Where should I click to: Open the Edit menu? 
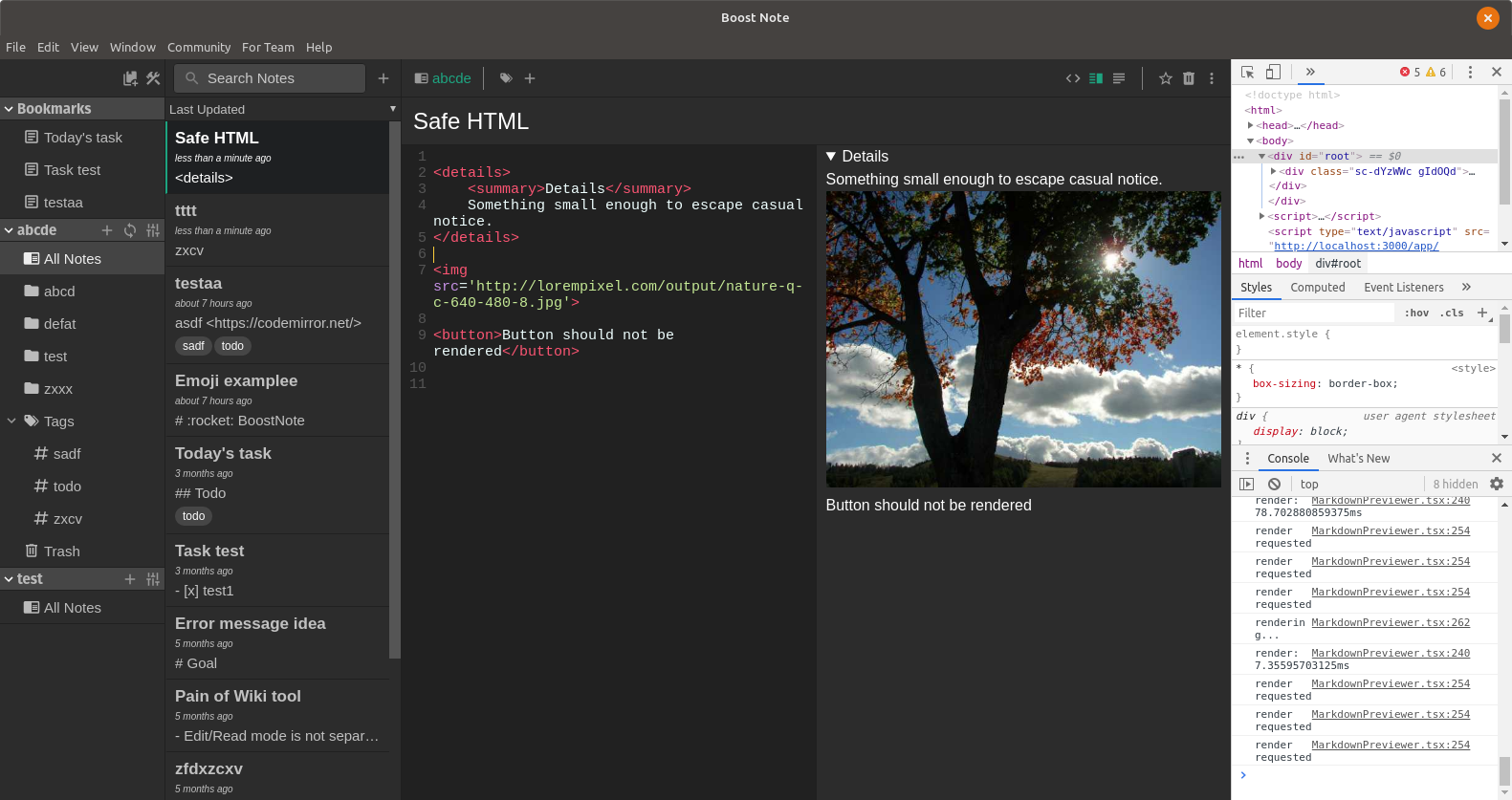(x=48, y=47)
